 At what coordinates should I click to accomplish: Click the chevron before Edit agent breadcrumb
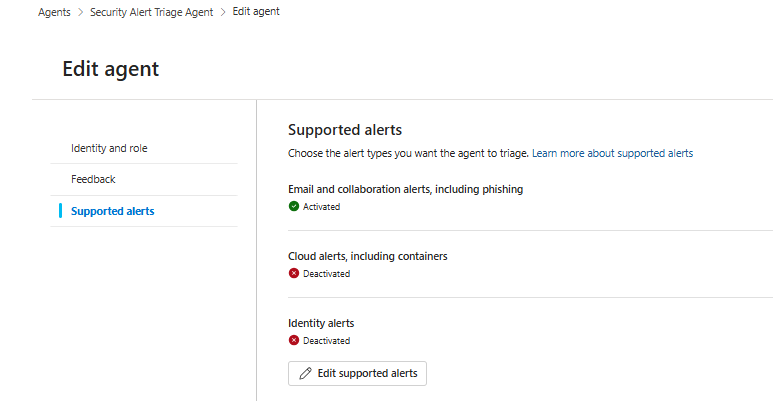point(223,12)
